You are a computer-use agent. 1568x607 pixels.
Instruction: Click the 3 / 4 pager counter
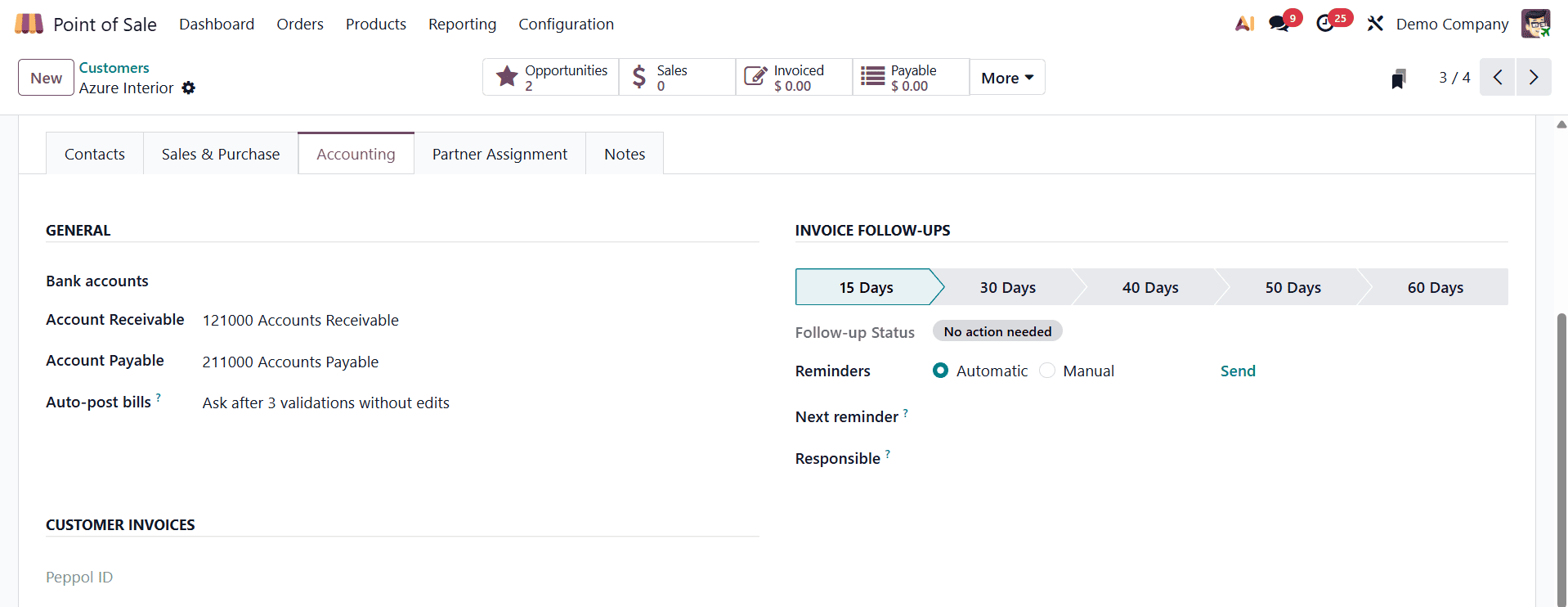(x=1454, y=77)
